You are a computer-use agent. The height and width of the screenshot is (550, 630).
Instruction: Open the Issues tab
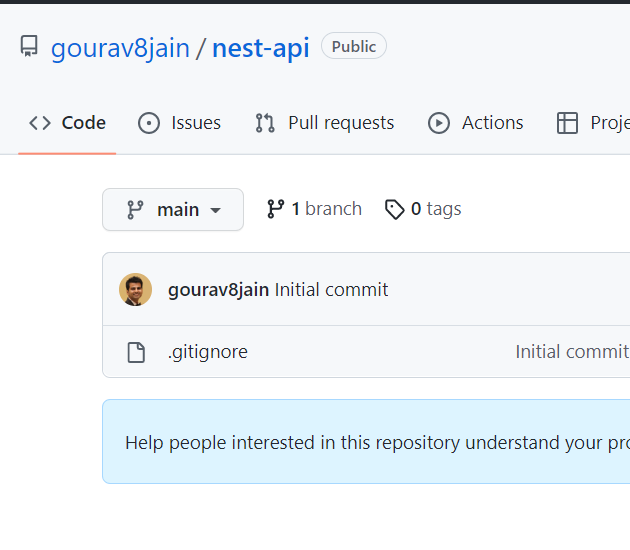(179, 123)
